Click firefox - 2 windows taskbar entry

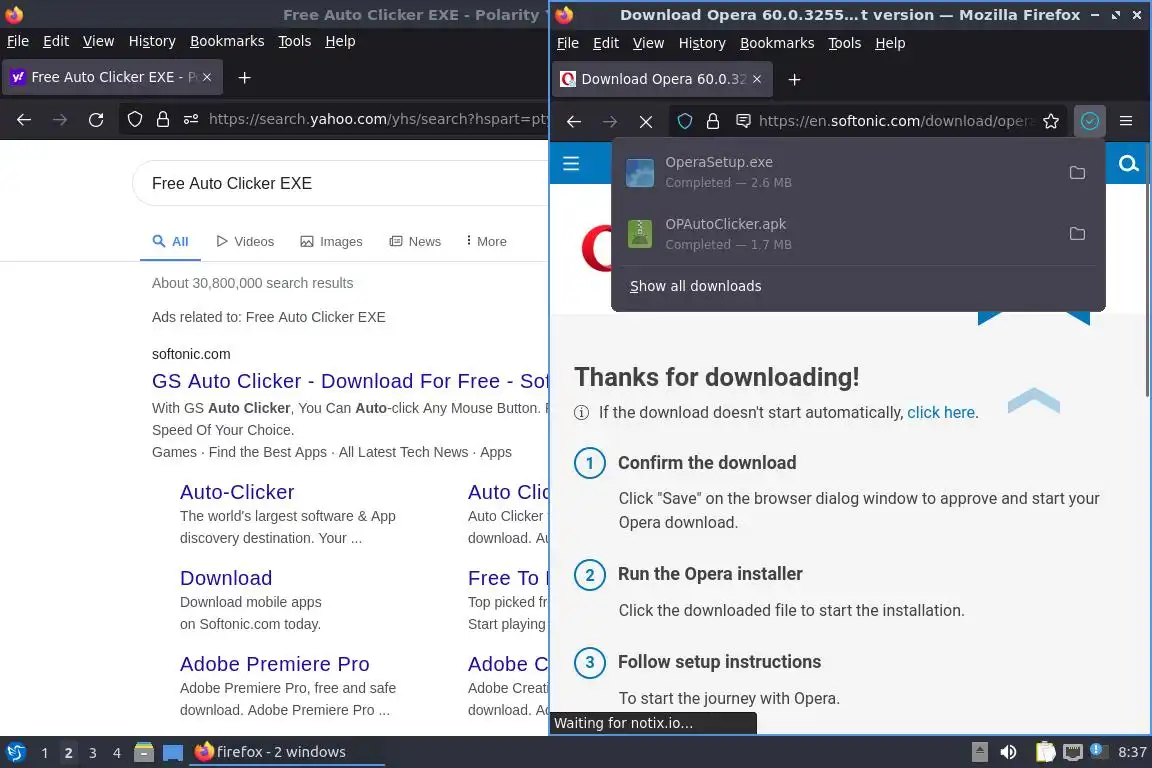(x=287, y=752)
